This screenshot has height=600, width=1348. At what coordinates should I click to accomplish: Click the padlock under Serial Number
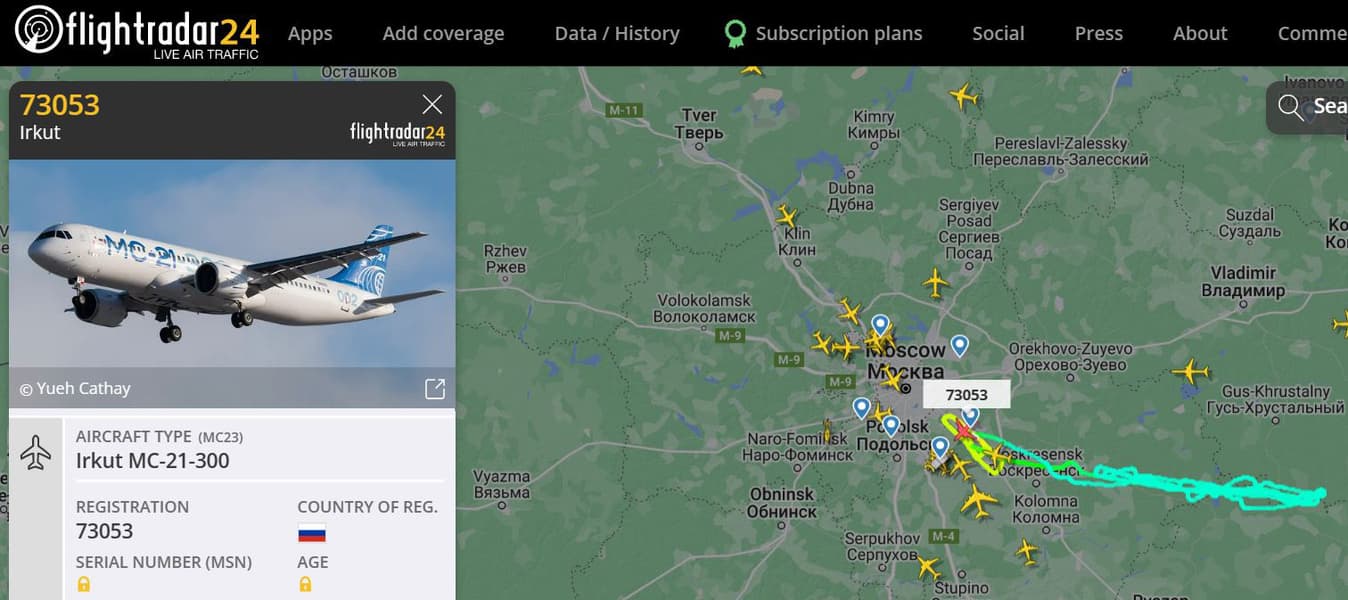[x=84, y=584]
